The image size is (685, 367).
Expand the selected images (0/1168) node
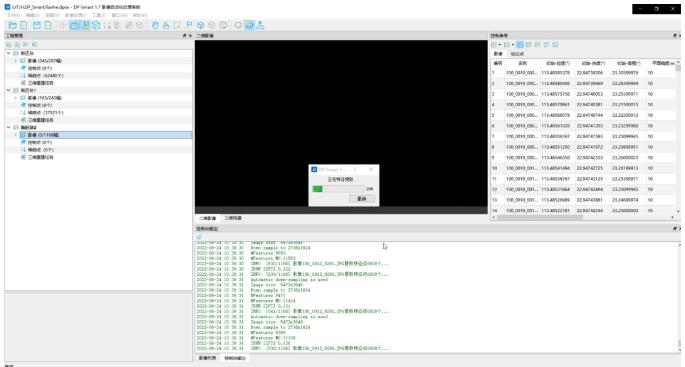[16, 135]
